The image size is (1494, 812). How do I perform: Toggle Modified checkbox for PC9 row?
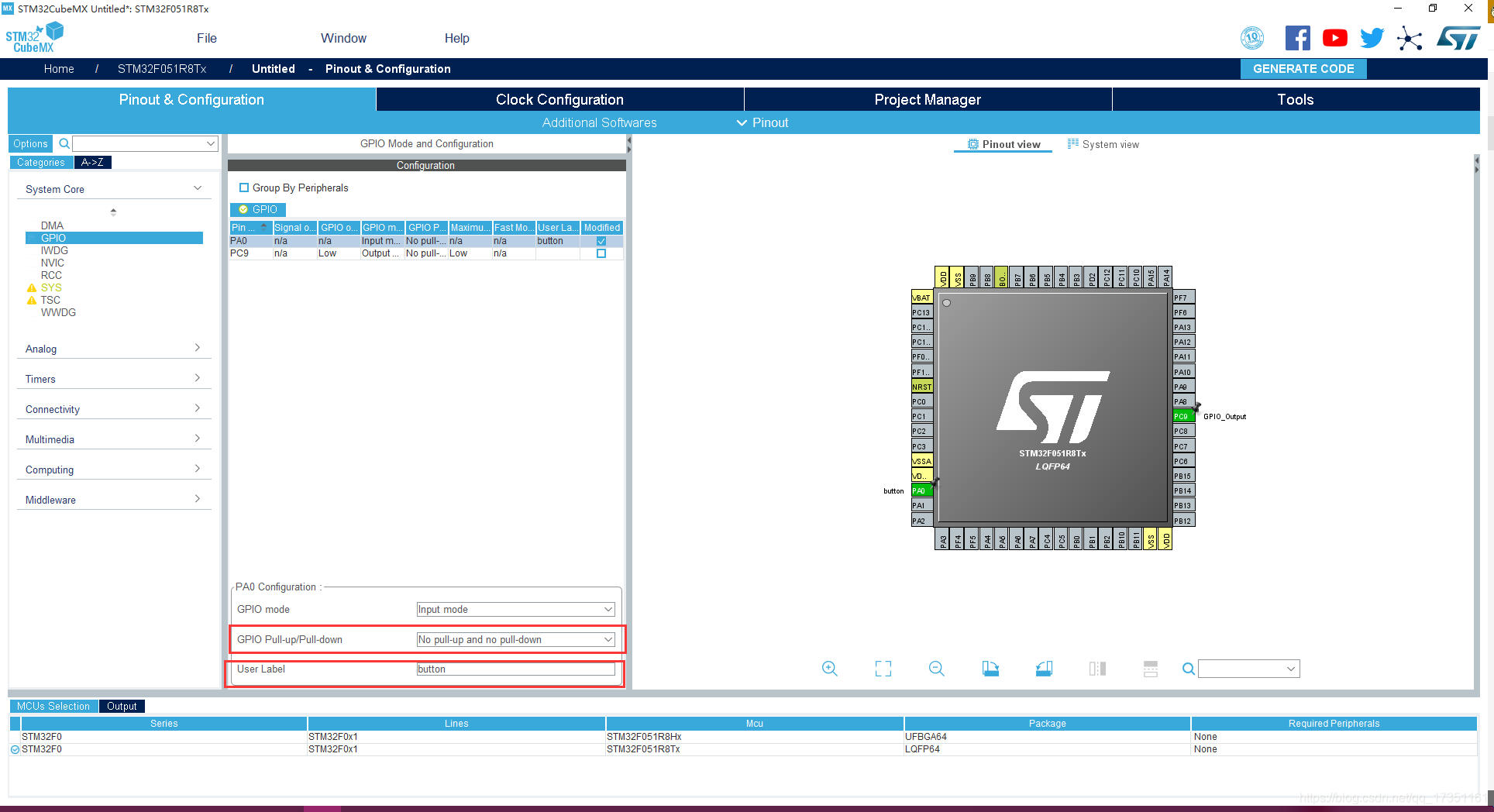point(601,253)
